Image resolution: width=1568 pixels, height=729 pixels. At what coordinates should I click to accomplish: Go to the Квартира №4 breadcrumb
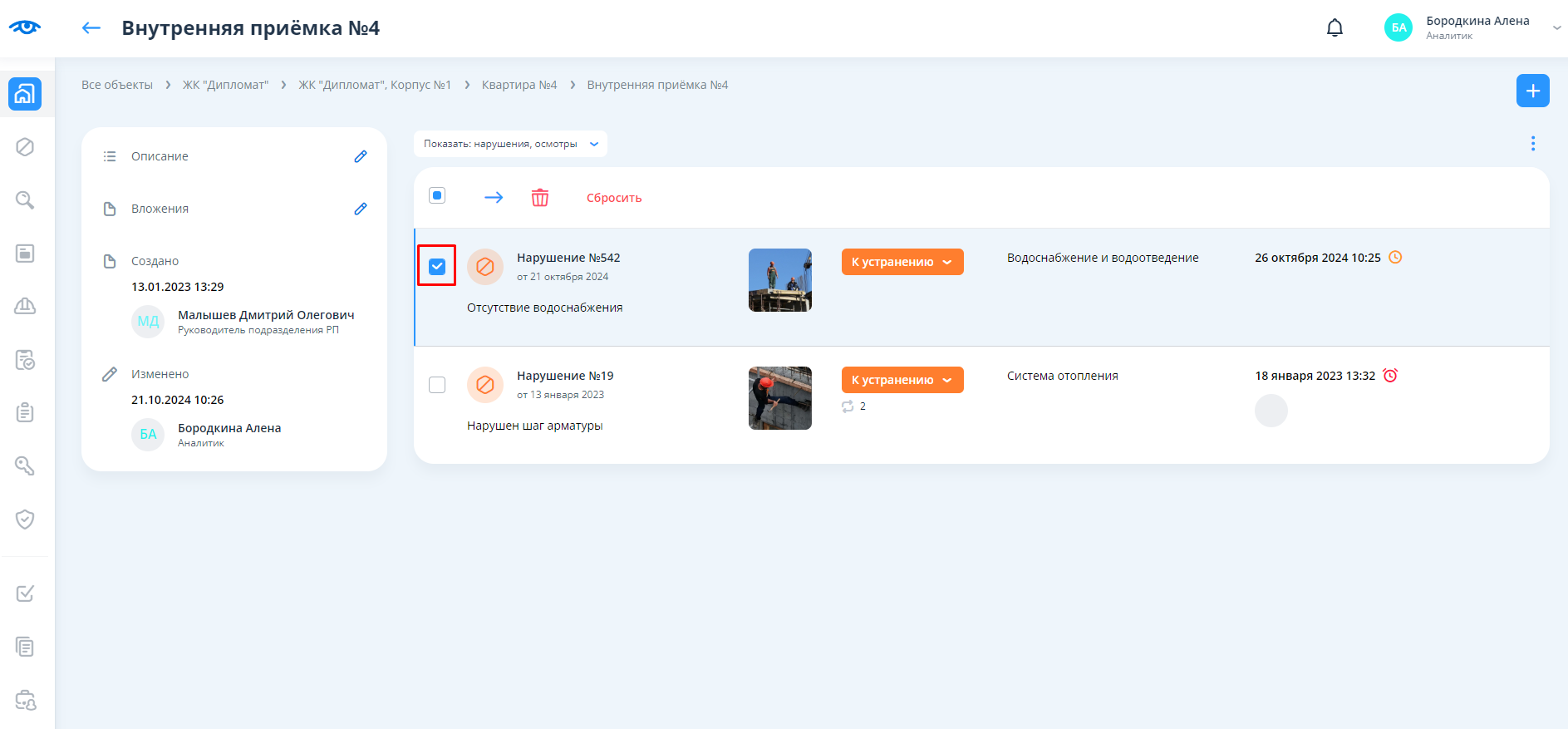(x=519, y=85)
